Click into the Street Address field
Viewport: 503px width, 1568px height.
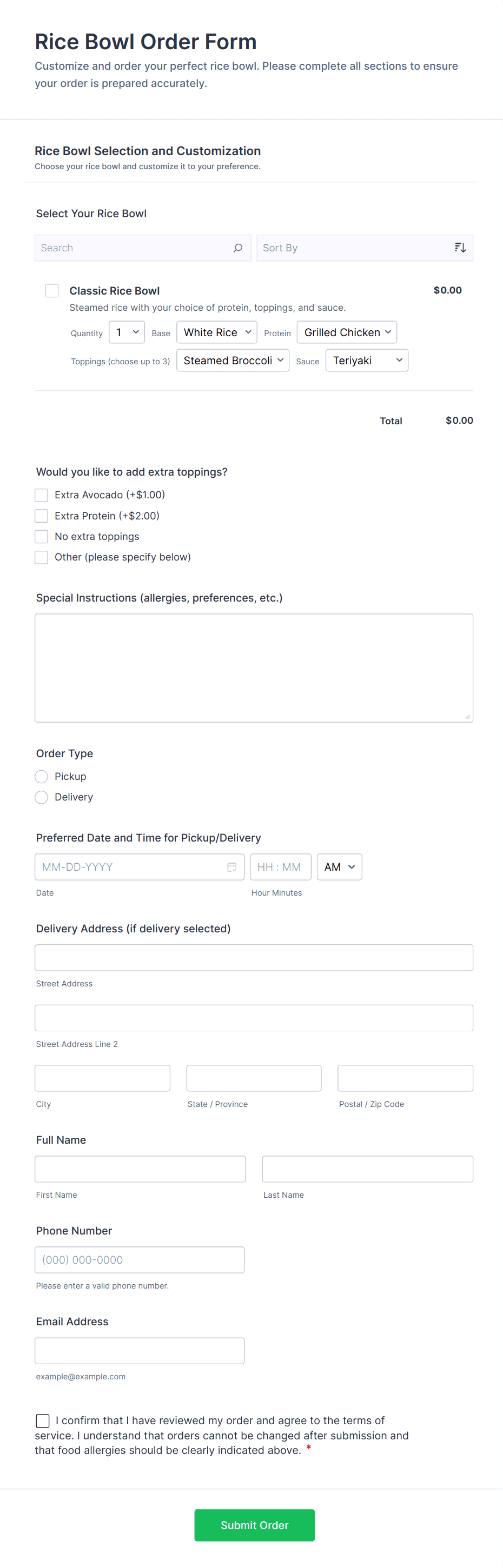pyautogui.click(x=253, y=957)
